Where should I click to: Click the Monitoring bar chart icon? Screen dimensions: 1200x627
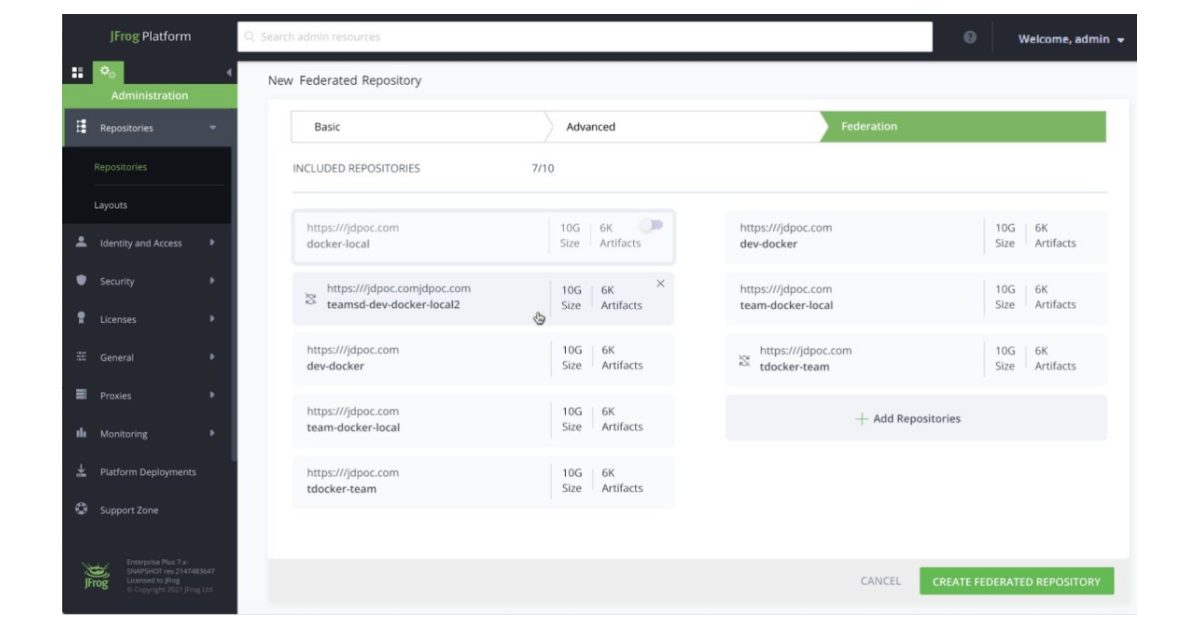click(81, 433)
